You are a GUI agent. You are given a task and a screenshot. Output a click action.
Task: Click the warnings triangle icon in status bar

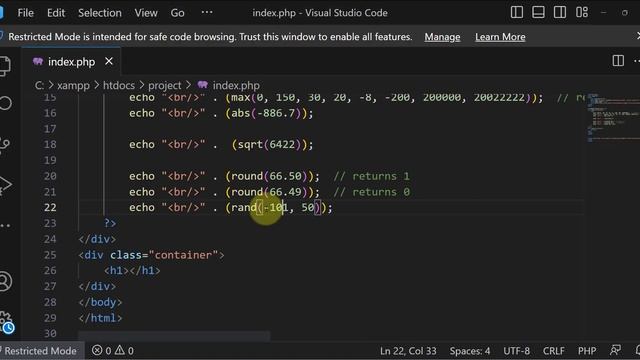120,350
